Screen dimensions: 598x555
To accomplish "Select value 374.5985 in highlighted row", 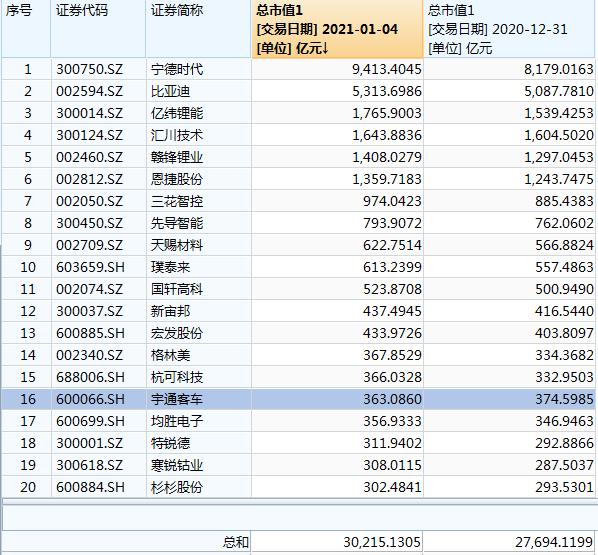I will [x=564, y=399].
